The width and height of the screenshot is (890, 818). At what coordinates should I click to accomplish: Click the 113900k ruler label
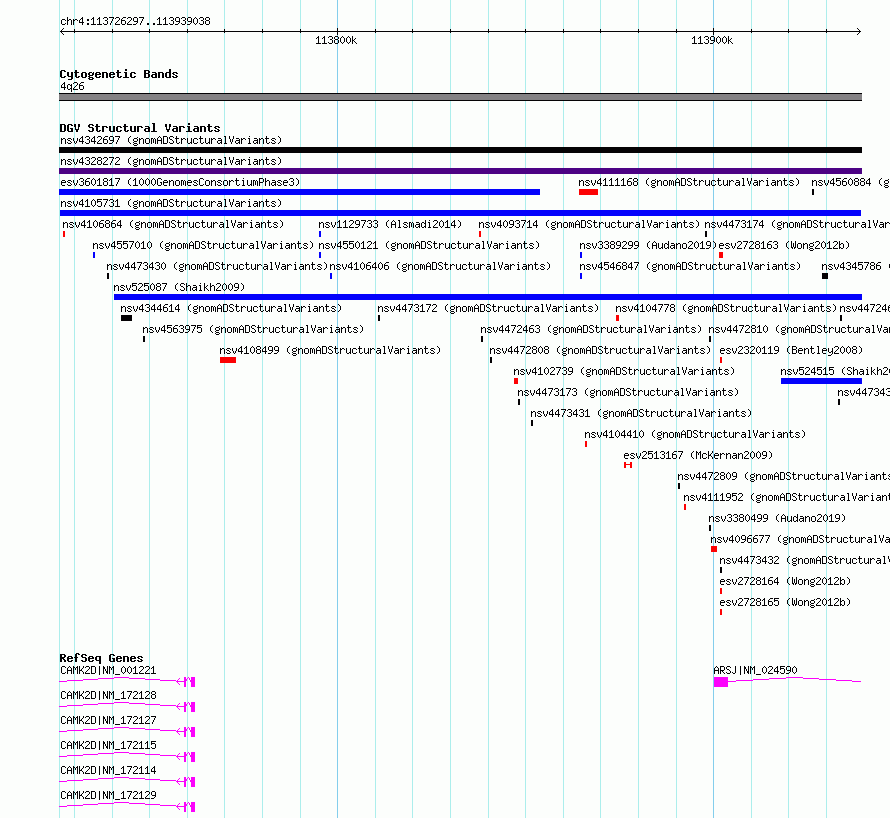[x=712, y=40]
